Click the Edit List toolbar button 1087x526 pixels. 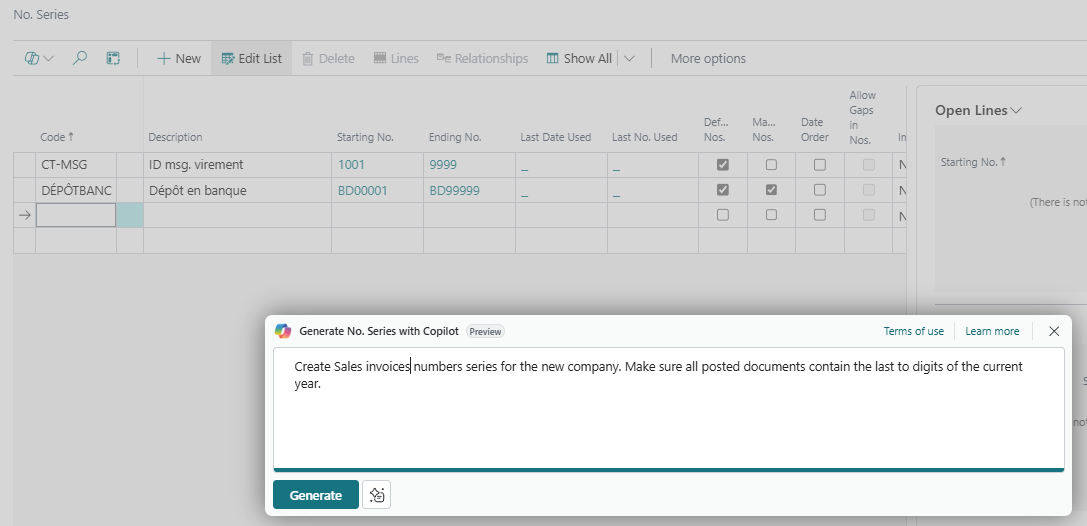(x=251, y=59)
